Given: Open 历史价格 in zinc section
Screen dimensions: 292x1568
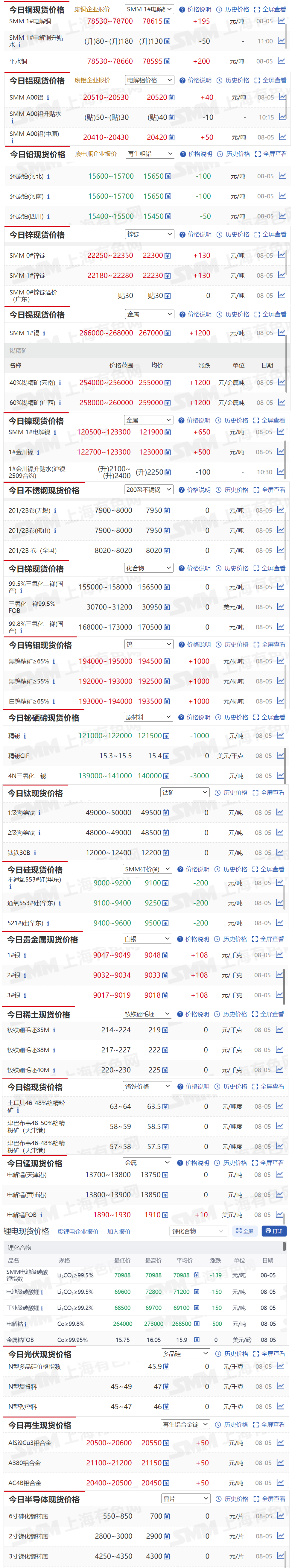Looking at the screenshot, I should click(233, 234).
